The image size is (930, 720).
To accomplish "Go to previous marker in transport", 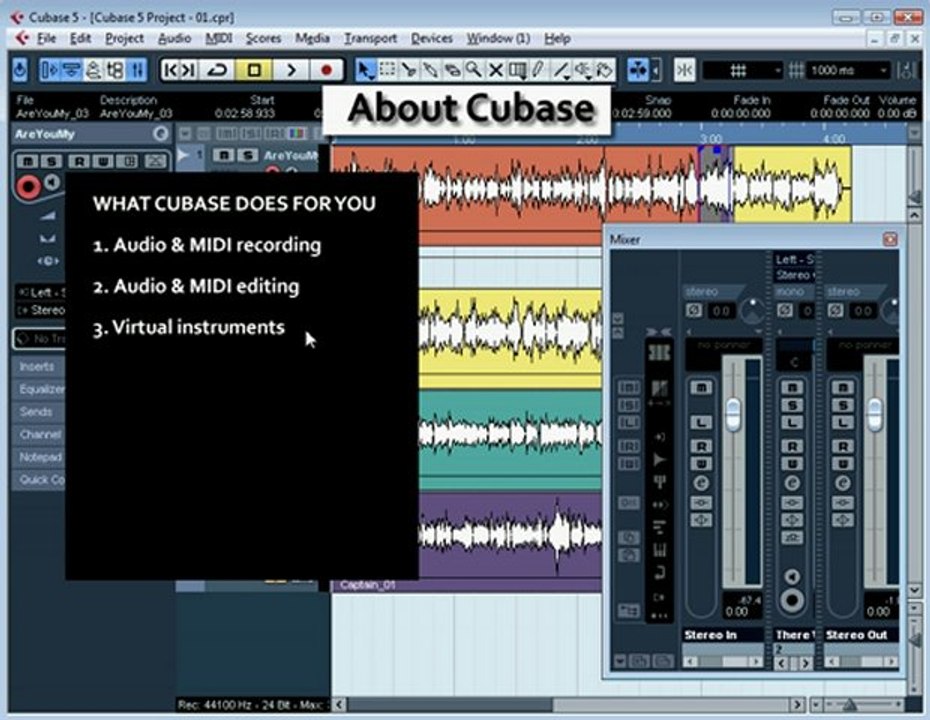I will pos(171,71).
